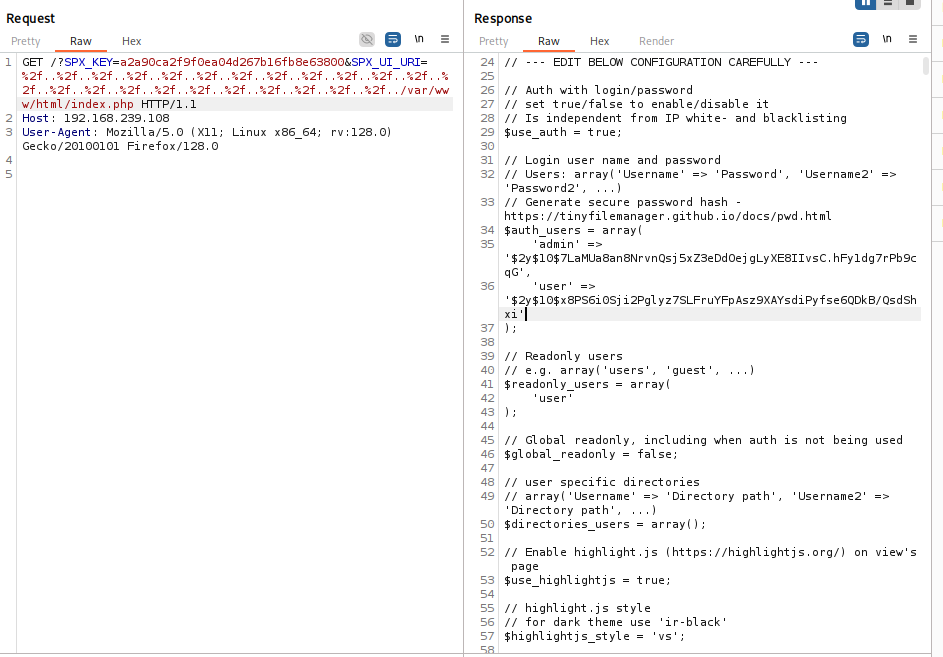
Task: Toggle word wrap icon in Request panel
Action: (393, 40)
